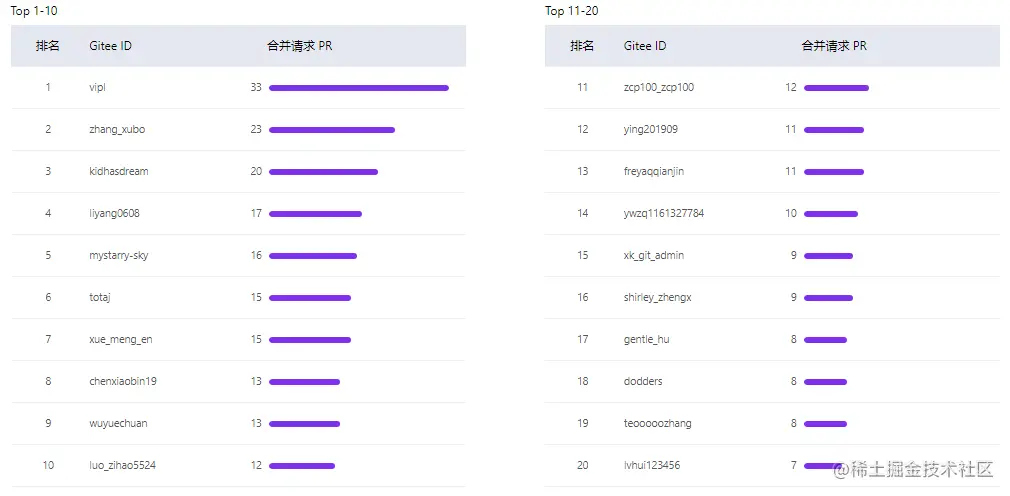Click the xue_meng_en username

pyautogui.click(x=121, y=339)
